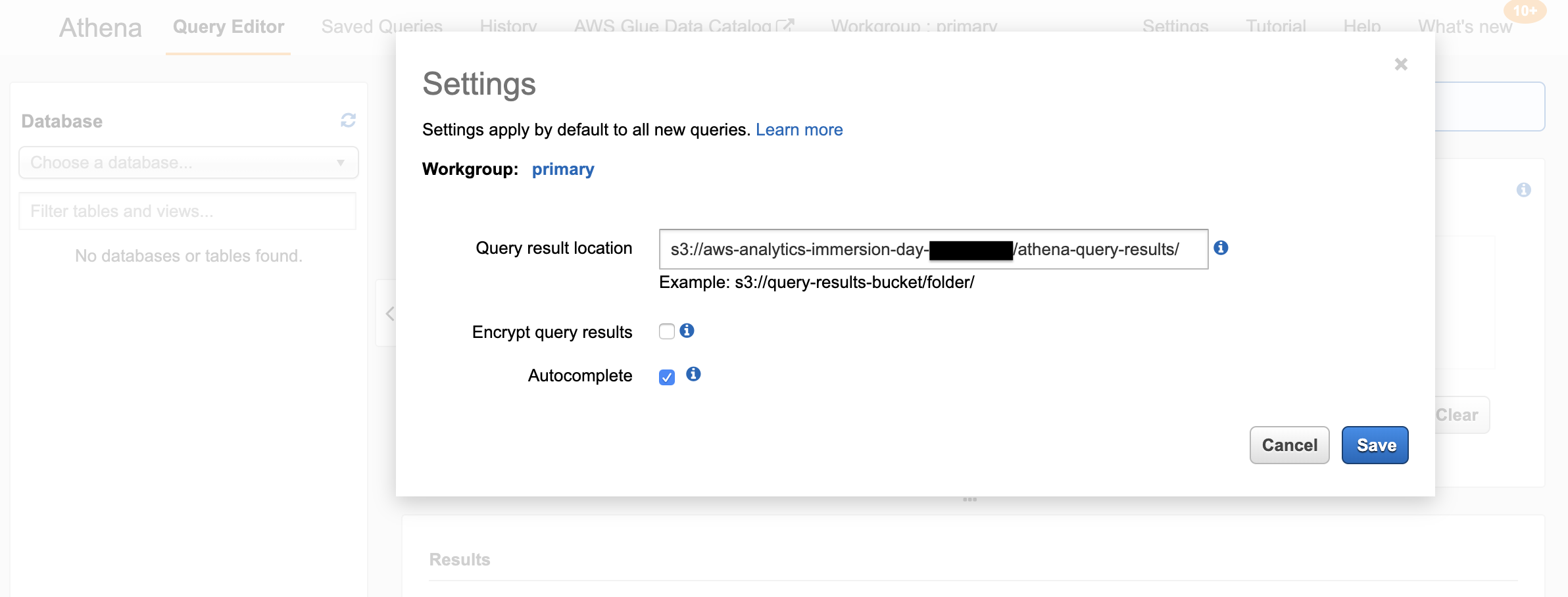The width and height of the screenshot is (1568, 597).
Task: Open the Choose a database dropdown
Action: click(189, 162)
